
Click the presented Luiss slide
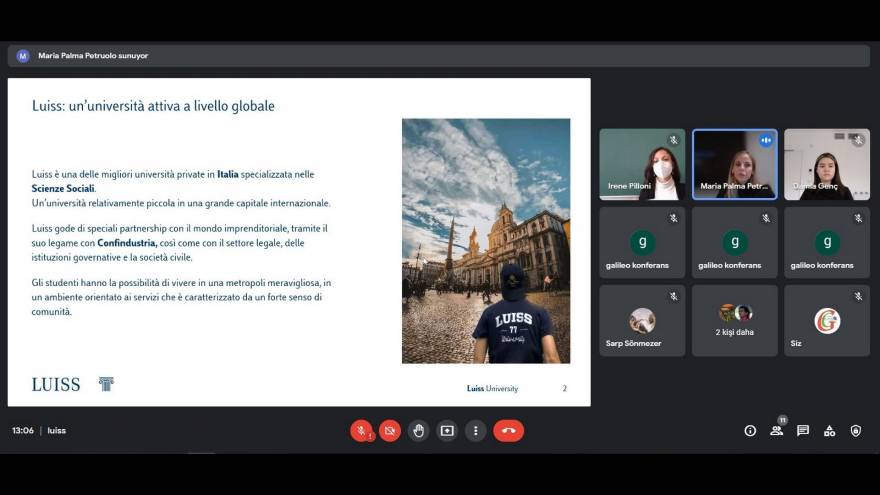click(299, 242)
